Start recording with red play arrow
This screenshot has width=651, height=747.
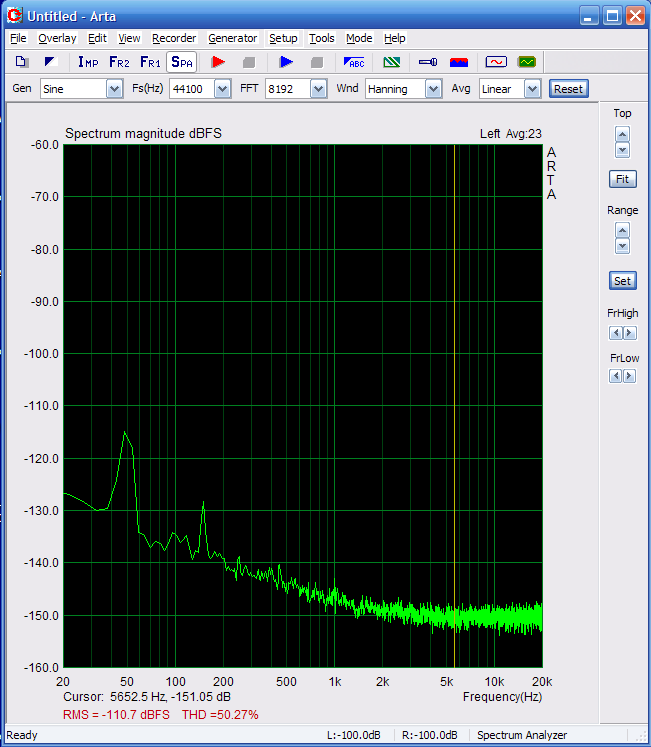[x=218, y=62]
